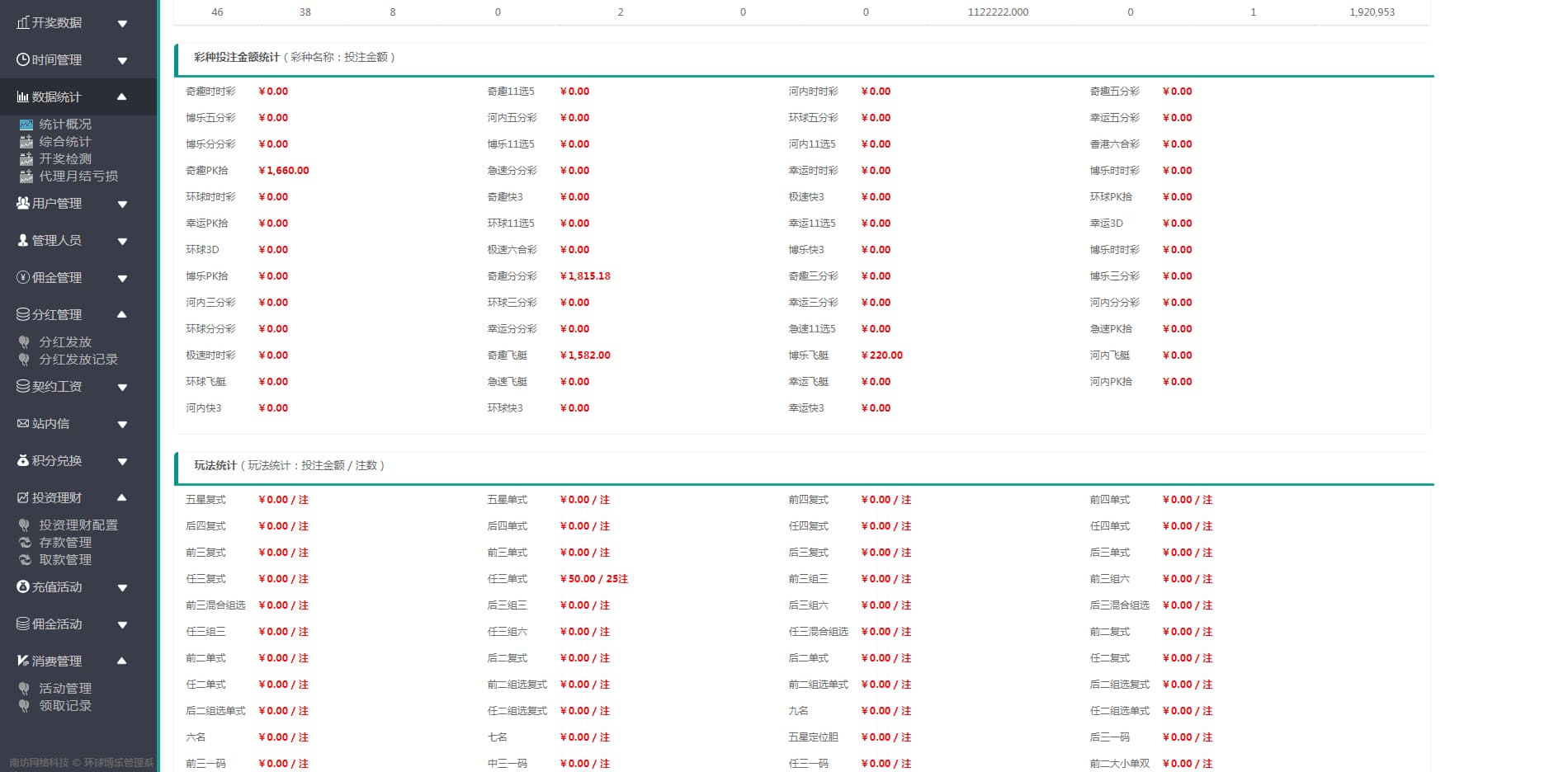
Task: Click the person icon beside 管理人员
Action: pyautogui.click(x=23, y=240)
